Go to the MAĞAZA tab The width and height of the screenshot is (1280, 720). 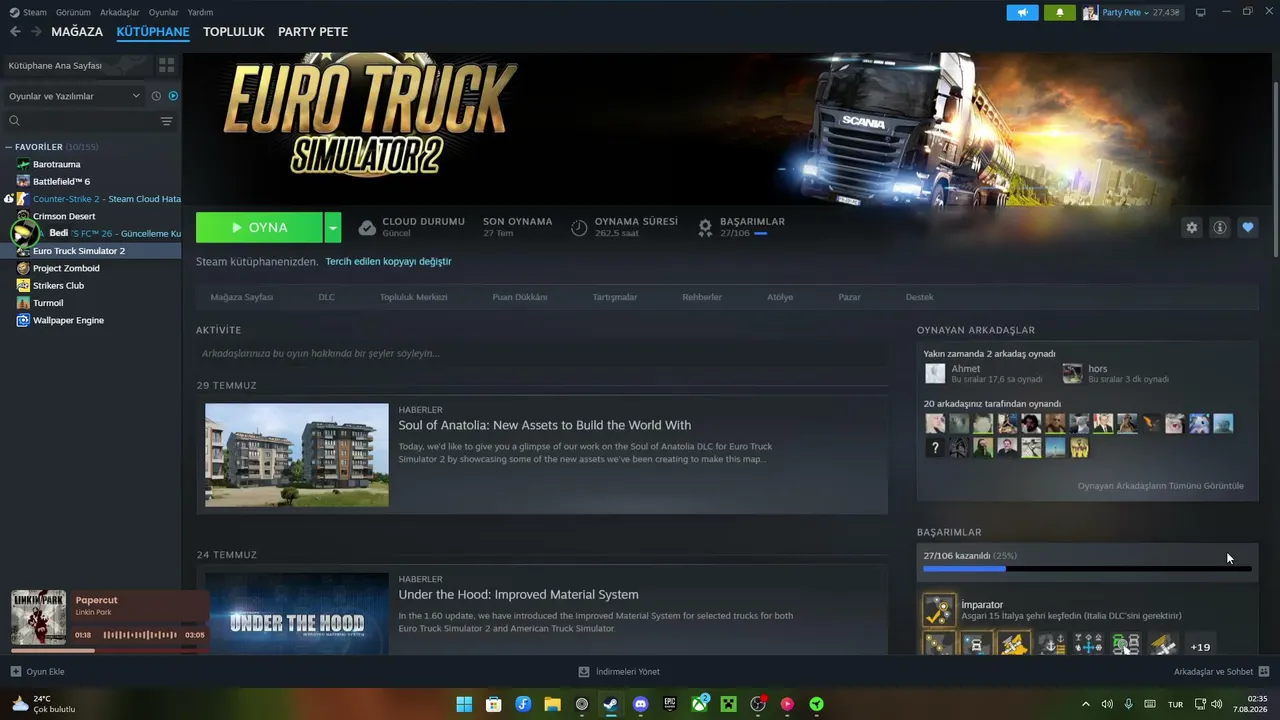pos(77,32)
